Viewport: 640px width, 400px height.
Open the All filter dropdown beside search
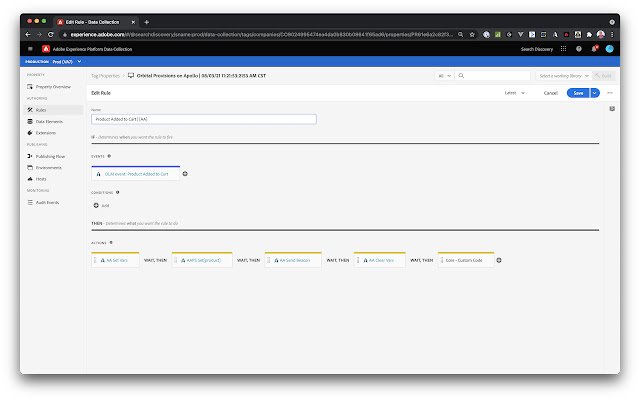[444, 76]
